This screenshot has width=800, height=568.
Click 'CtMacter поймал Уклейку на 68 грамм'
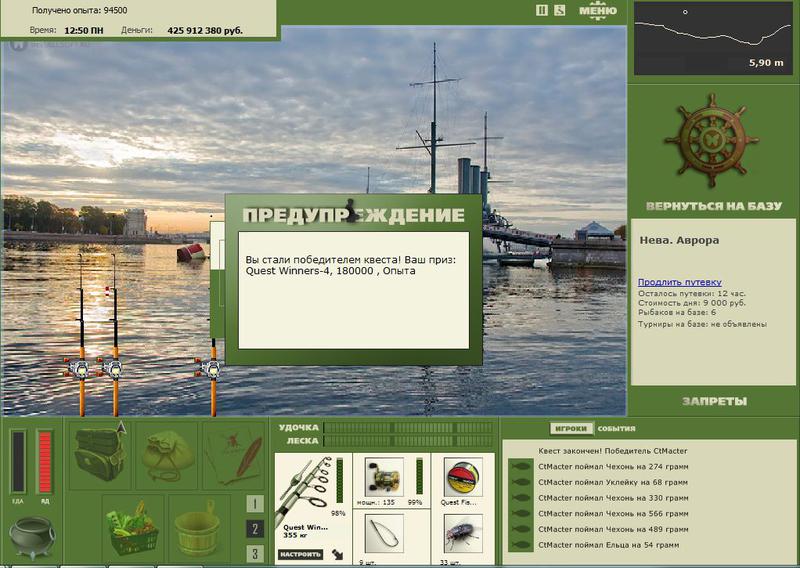[x=613, y=482]
